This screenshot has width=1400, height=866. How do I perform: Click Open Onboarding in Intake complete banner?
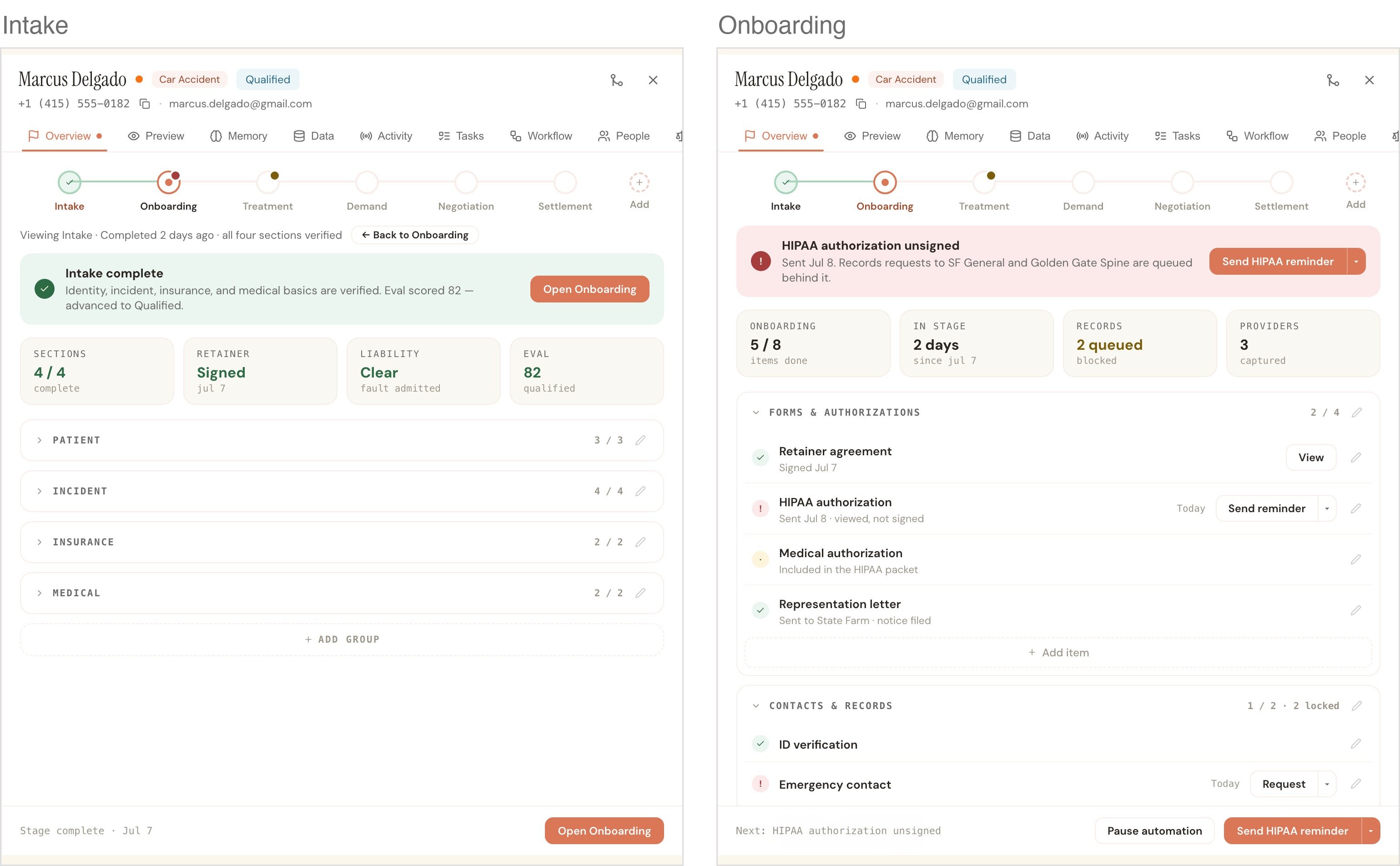click(x=589, y=289)
